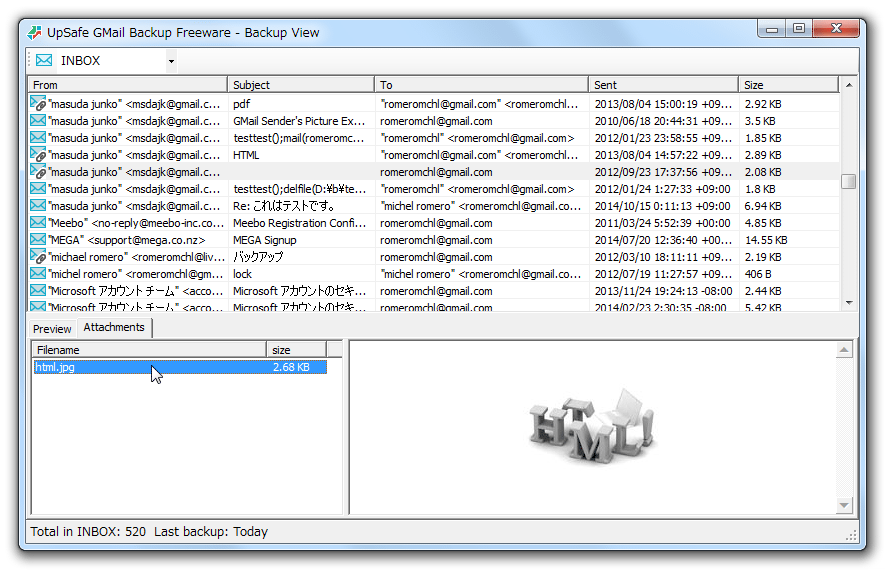Click envelope icon of the Meebo email
Screen dimensions: 889x573
38,222
